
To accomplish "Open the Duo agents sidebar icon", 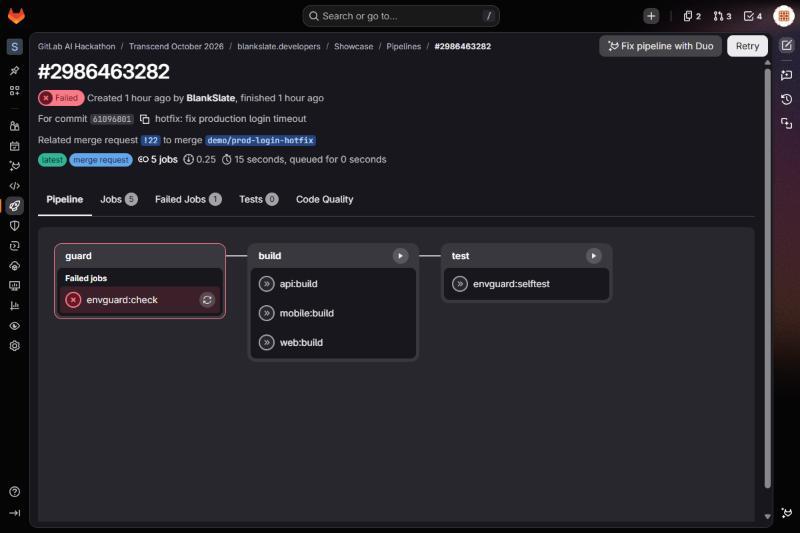I will (14, 166).
